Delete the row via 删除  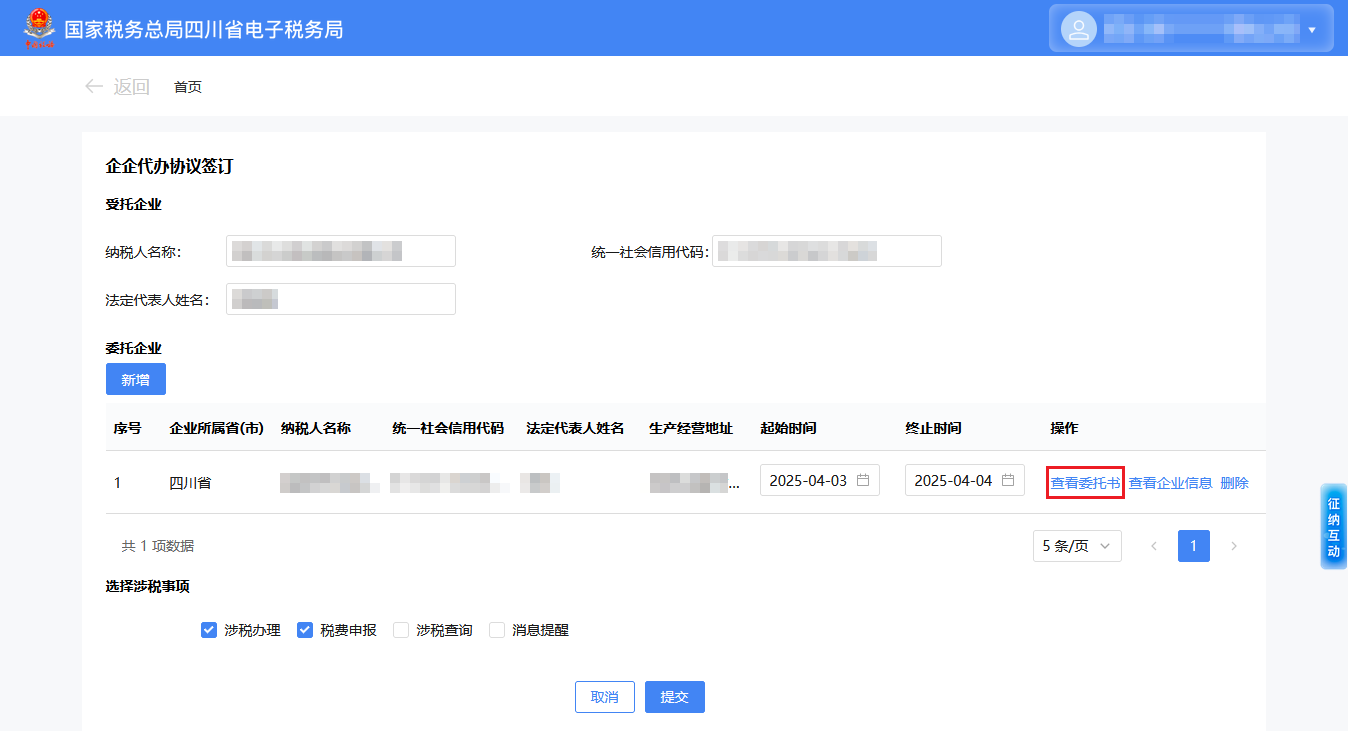1234,483
